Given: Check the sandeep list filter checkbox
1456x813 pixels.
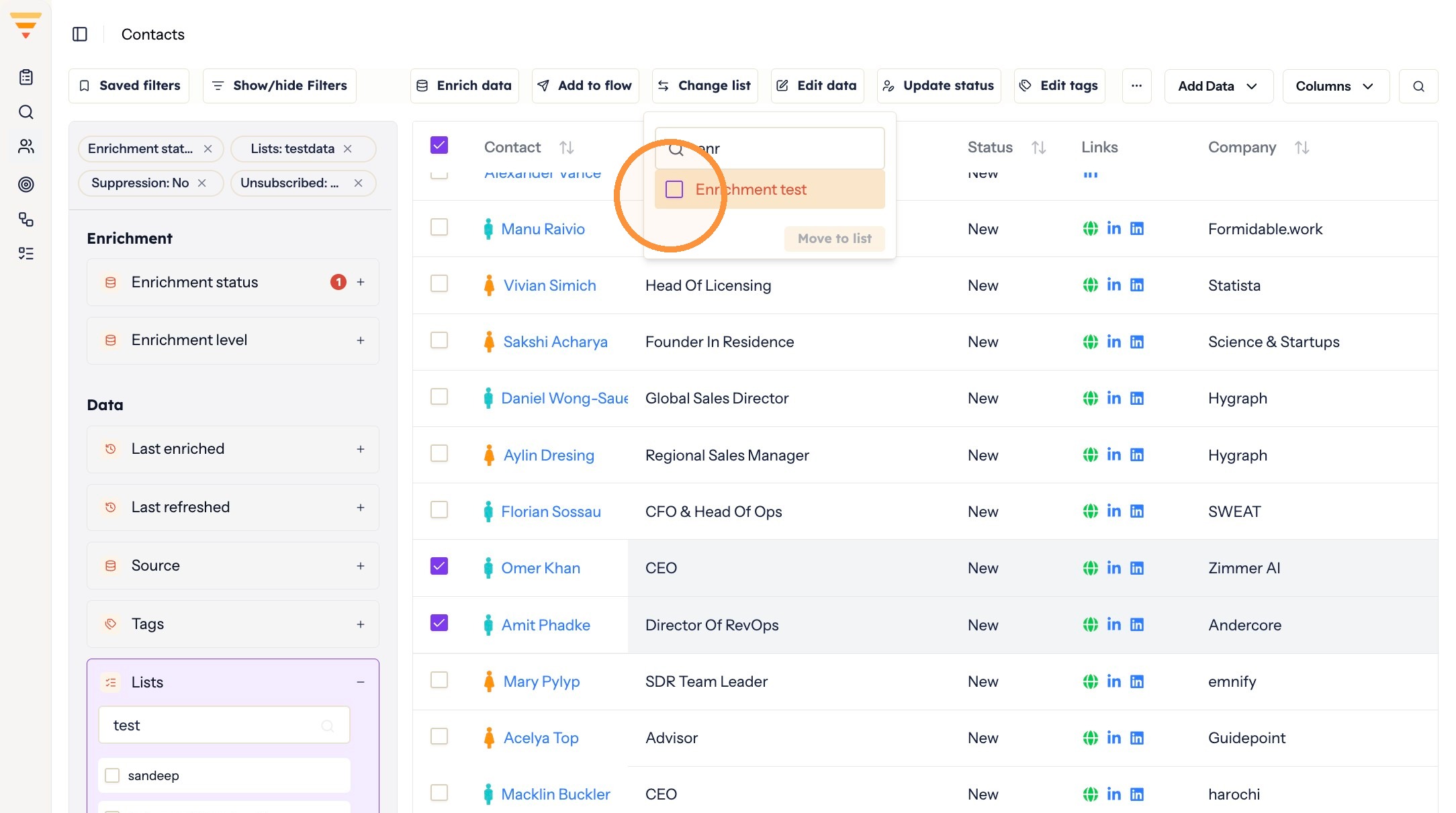Looking at the screenshot, I should [x=112, y=775].
